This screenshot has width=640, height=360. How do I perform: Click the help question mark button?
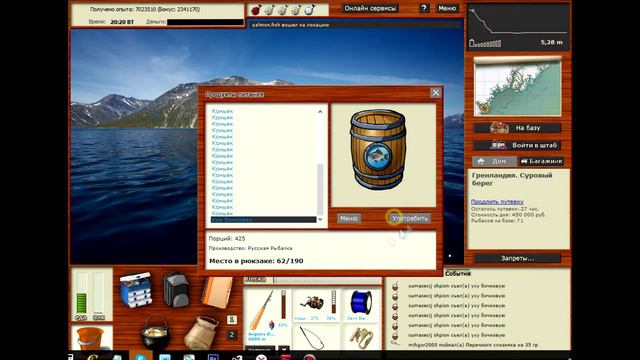424,8
